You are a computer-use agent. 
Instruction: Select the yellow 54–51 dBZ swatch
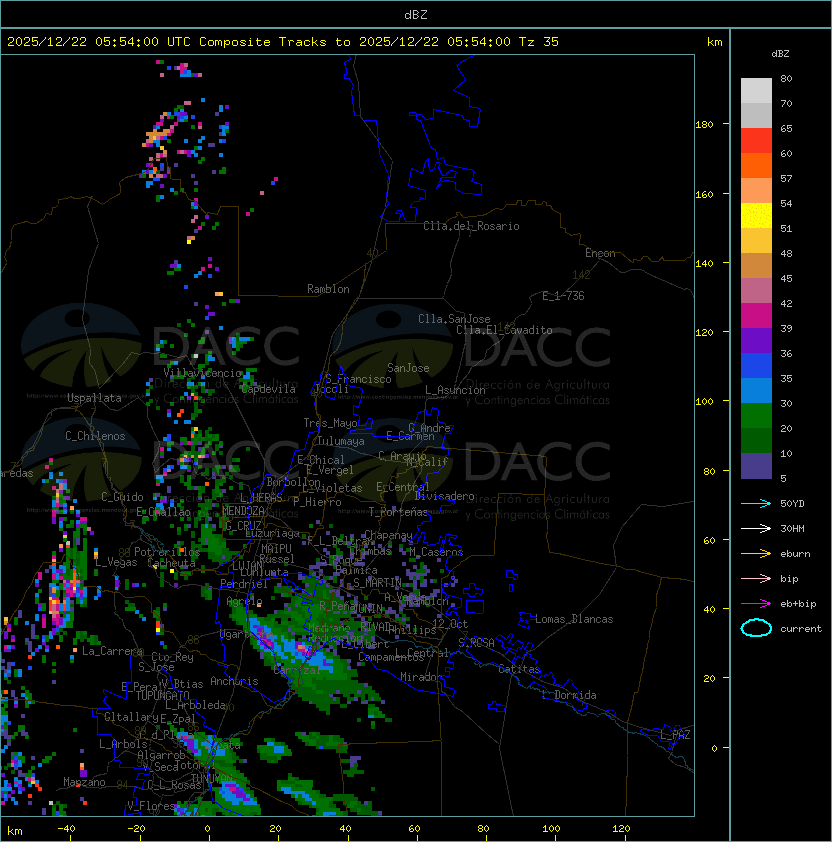point(756,215)
